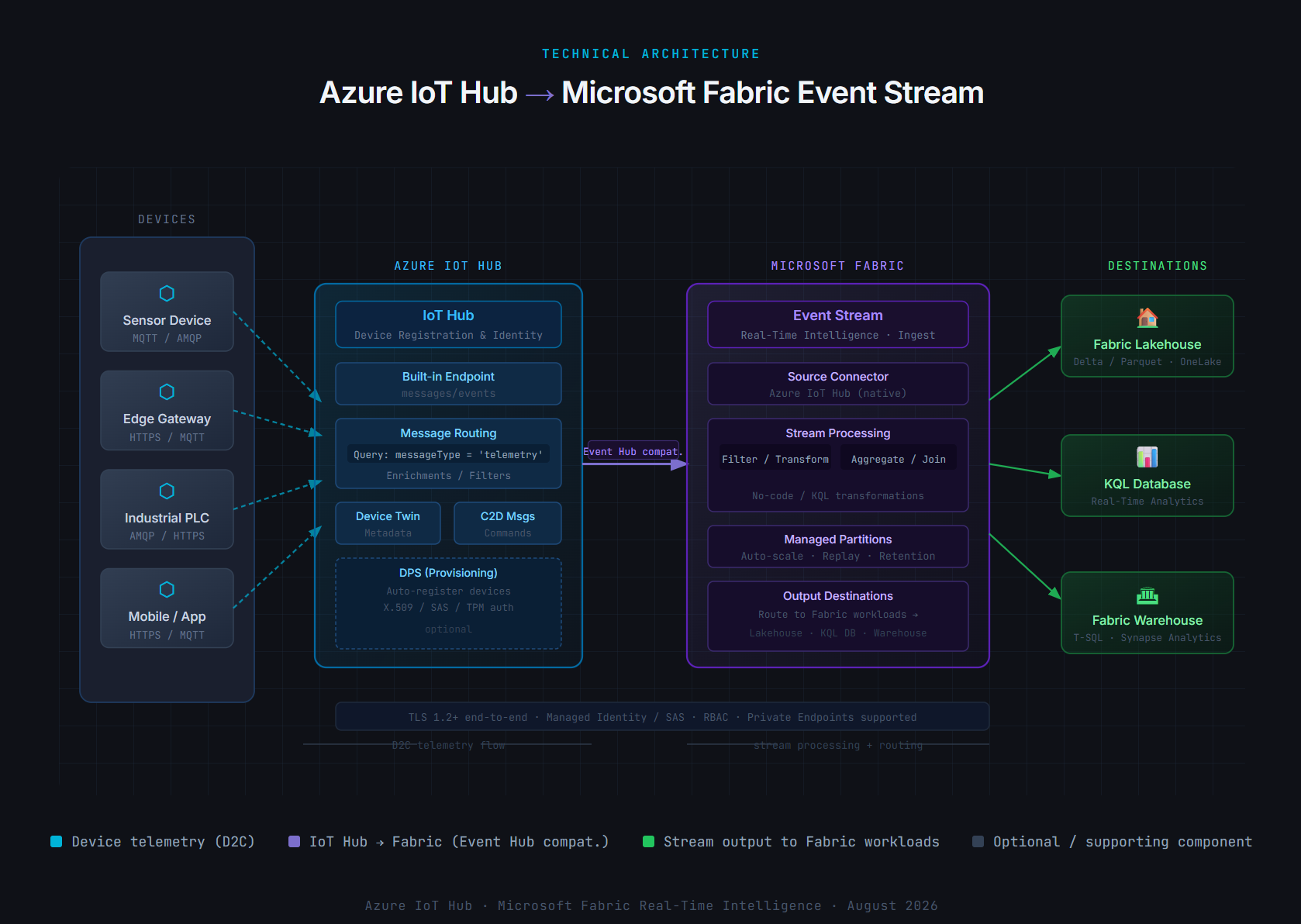
Task: Click the Mobile / App label
Action: [167, 616]
